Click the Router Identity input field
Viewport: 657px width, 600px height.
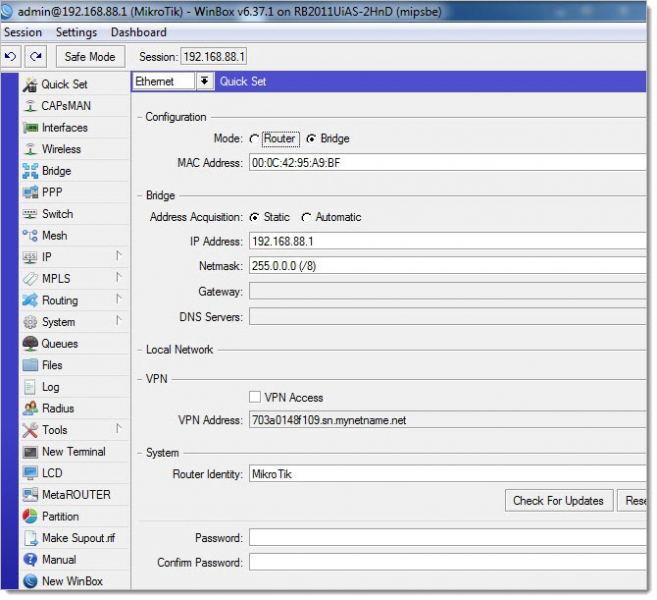[x=445, y=475]
